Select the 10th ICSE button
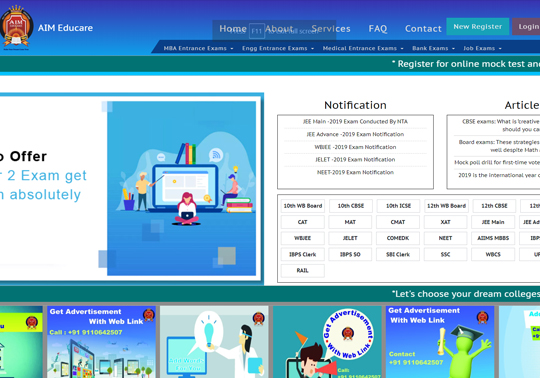Screen dimensions: 540x378 398,206
